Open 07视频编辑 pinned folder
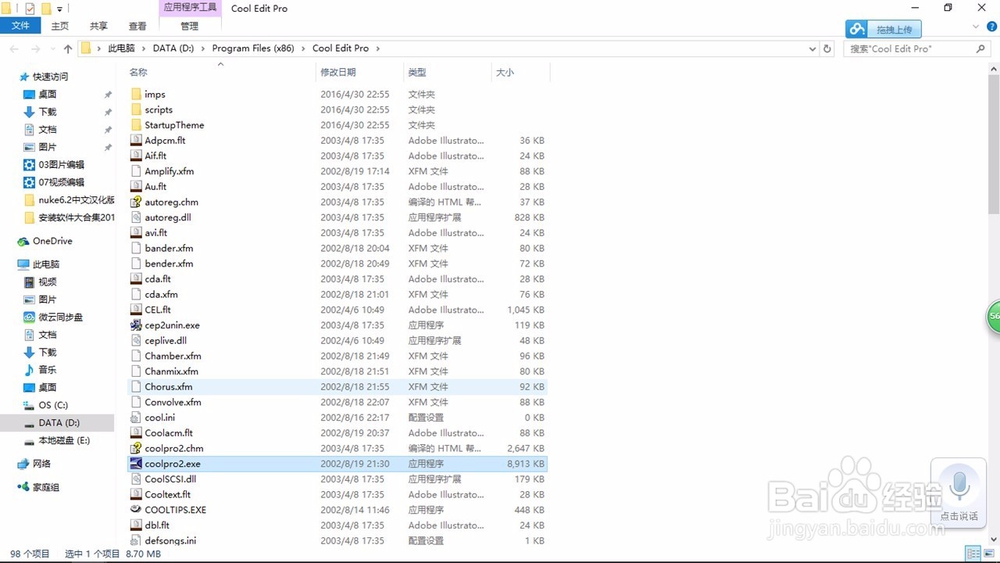The height and width of the screenshot is (563, 1000). [x=61, y=182]
